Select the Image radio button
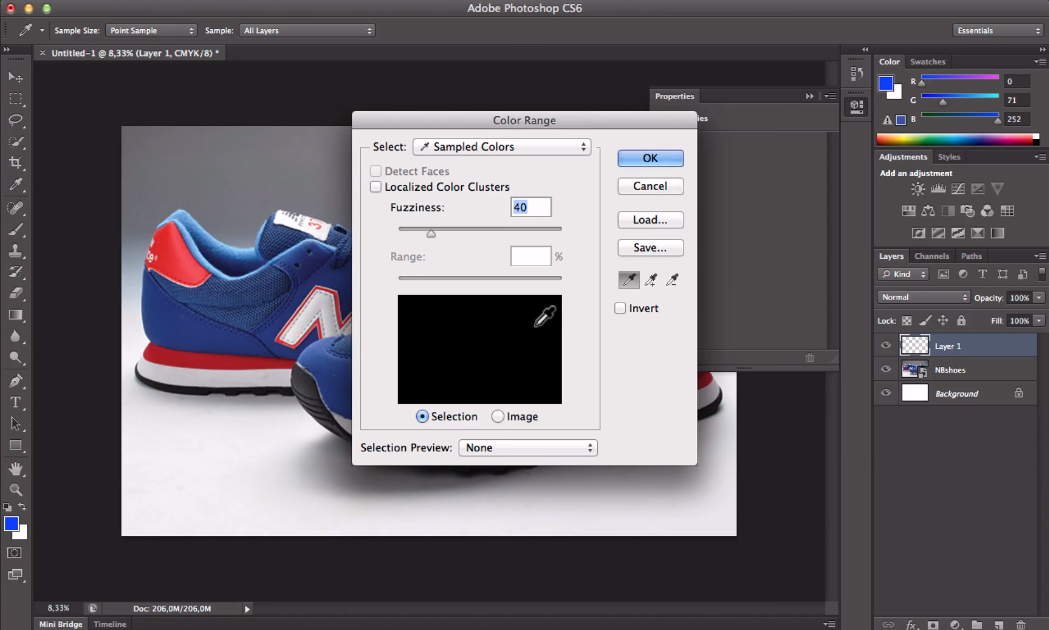Image resolution: width=1049 pixels, height=630 pixels. 498,417
